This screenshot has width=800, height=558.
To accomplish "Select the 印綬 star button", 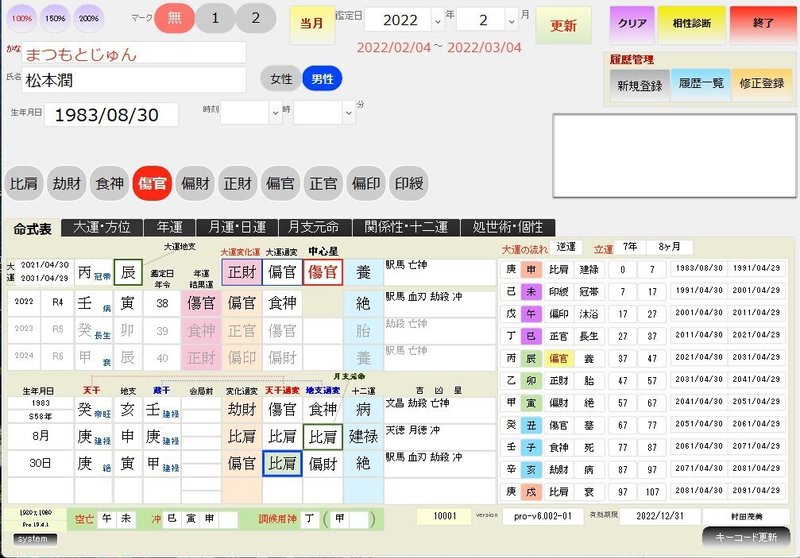I will 409,183.
